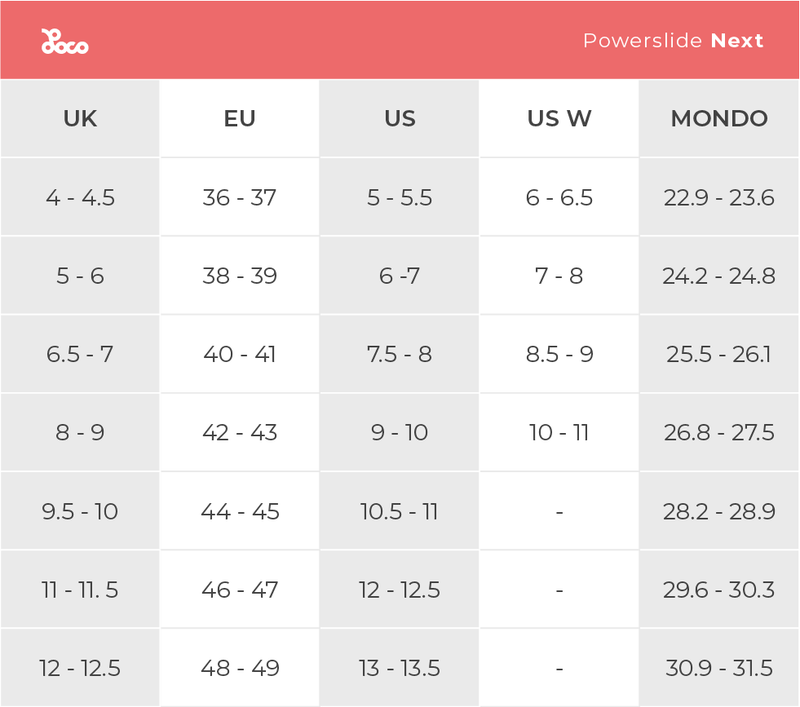The height and width of the screenshot is (707, 800).
Task: Click the EU 46 - 47 cell
Action: click(x=239, y=590)
